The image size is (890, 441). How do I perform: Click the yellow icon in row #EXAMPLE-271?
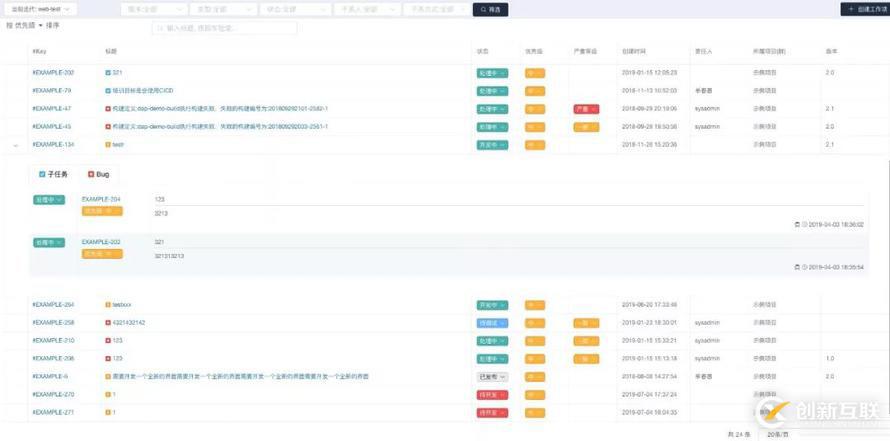(108, 413)
